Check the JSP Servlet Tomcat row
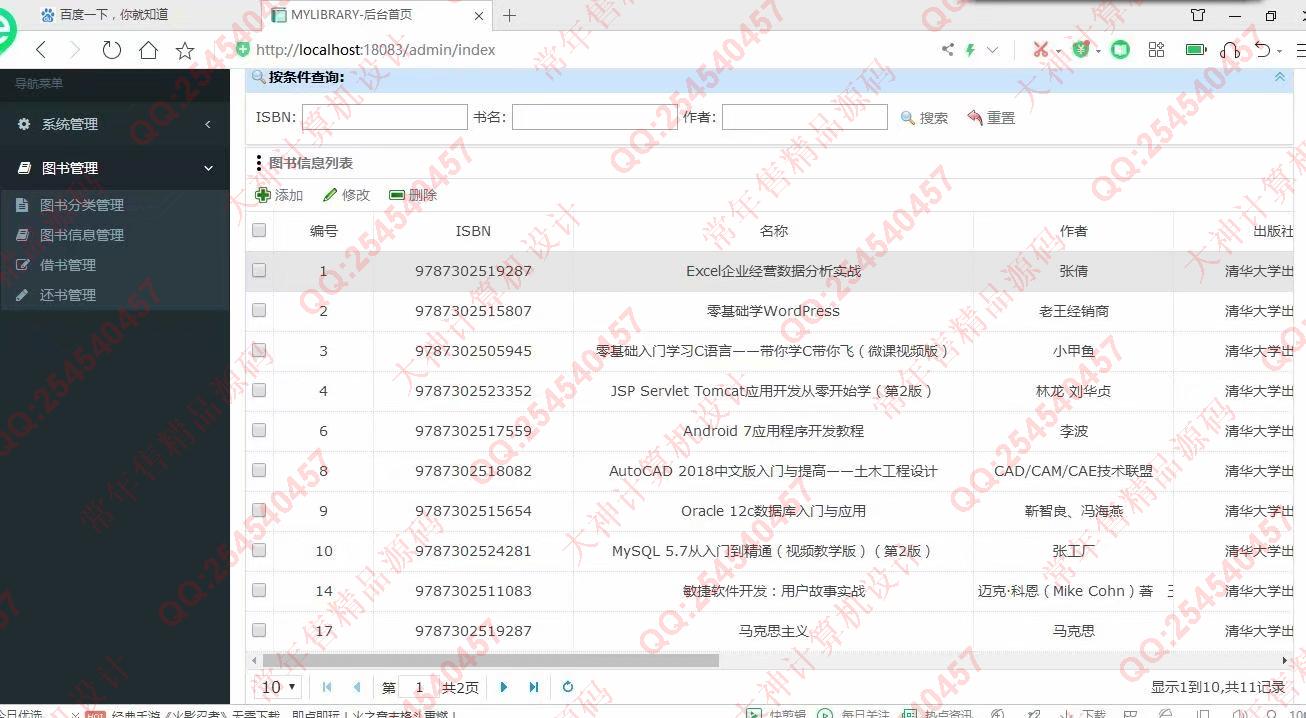 [259, 390]
